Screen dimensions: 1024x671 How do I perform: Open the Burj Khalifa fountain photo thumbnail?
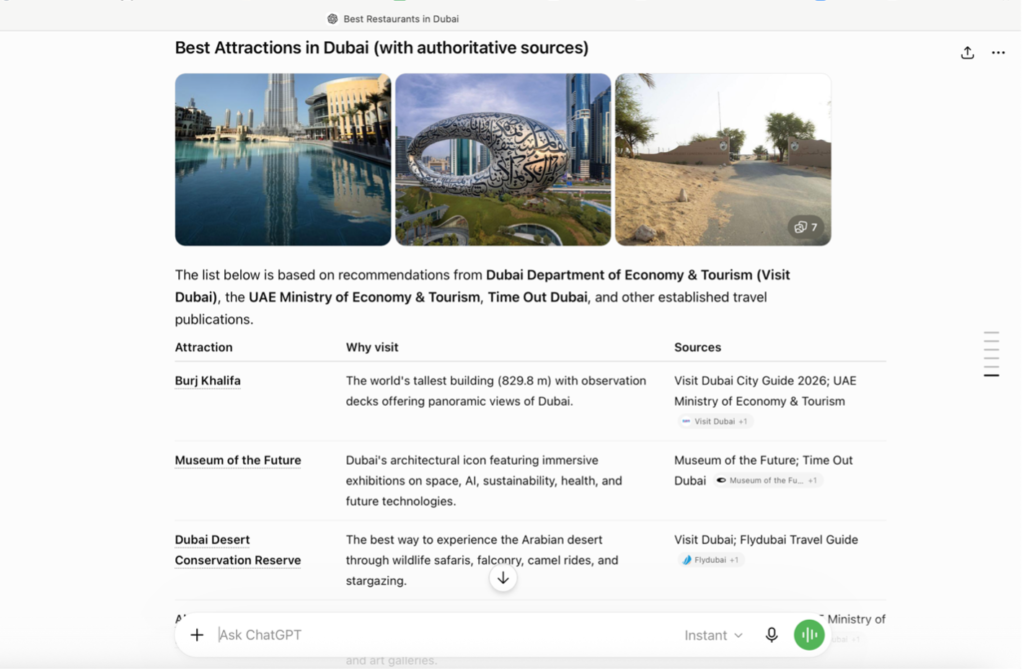[x=283, y=160]
